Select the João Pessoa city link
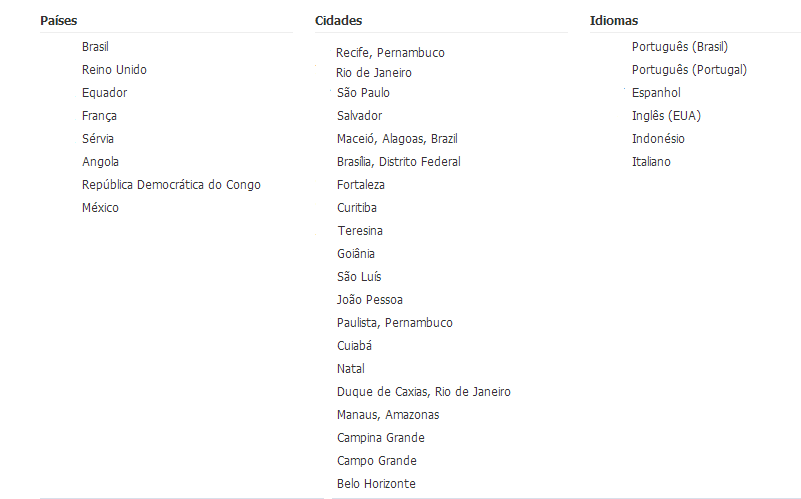801x499 pixels. [370, 300]
